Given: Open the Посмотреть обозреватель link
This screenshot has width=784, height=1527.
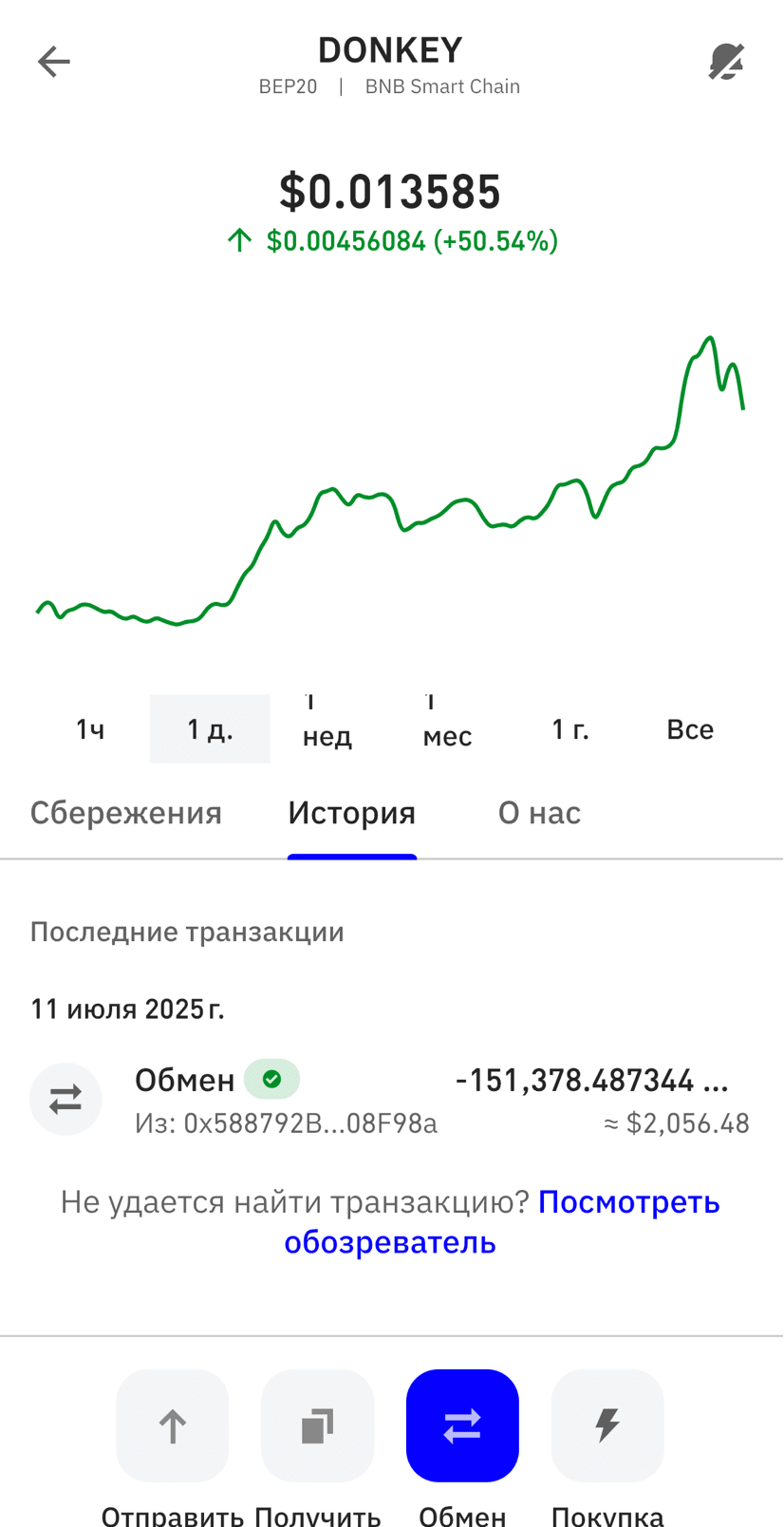Looking at the screenshot, I should [x=502, y=1222].
